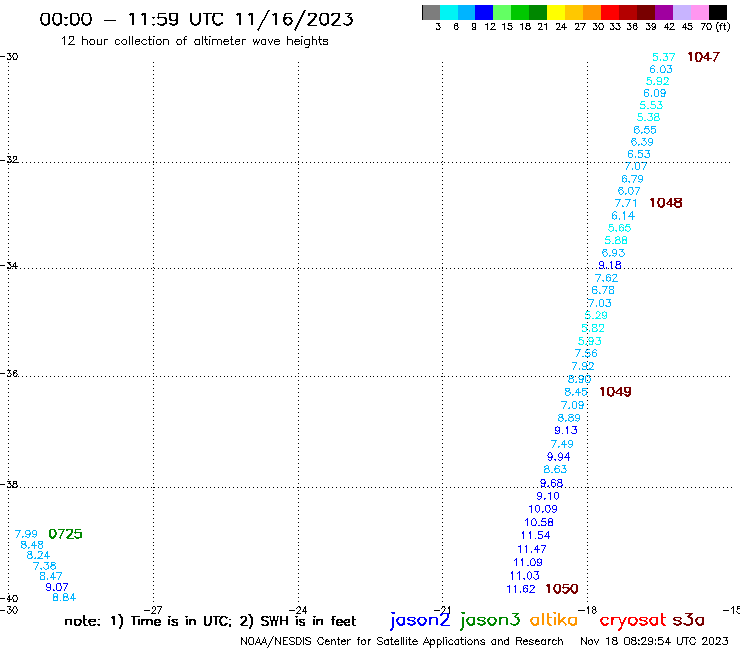Click the NOAA/NESDIS credit line
Screen dimensions: 740x650
(402, 641)
